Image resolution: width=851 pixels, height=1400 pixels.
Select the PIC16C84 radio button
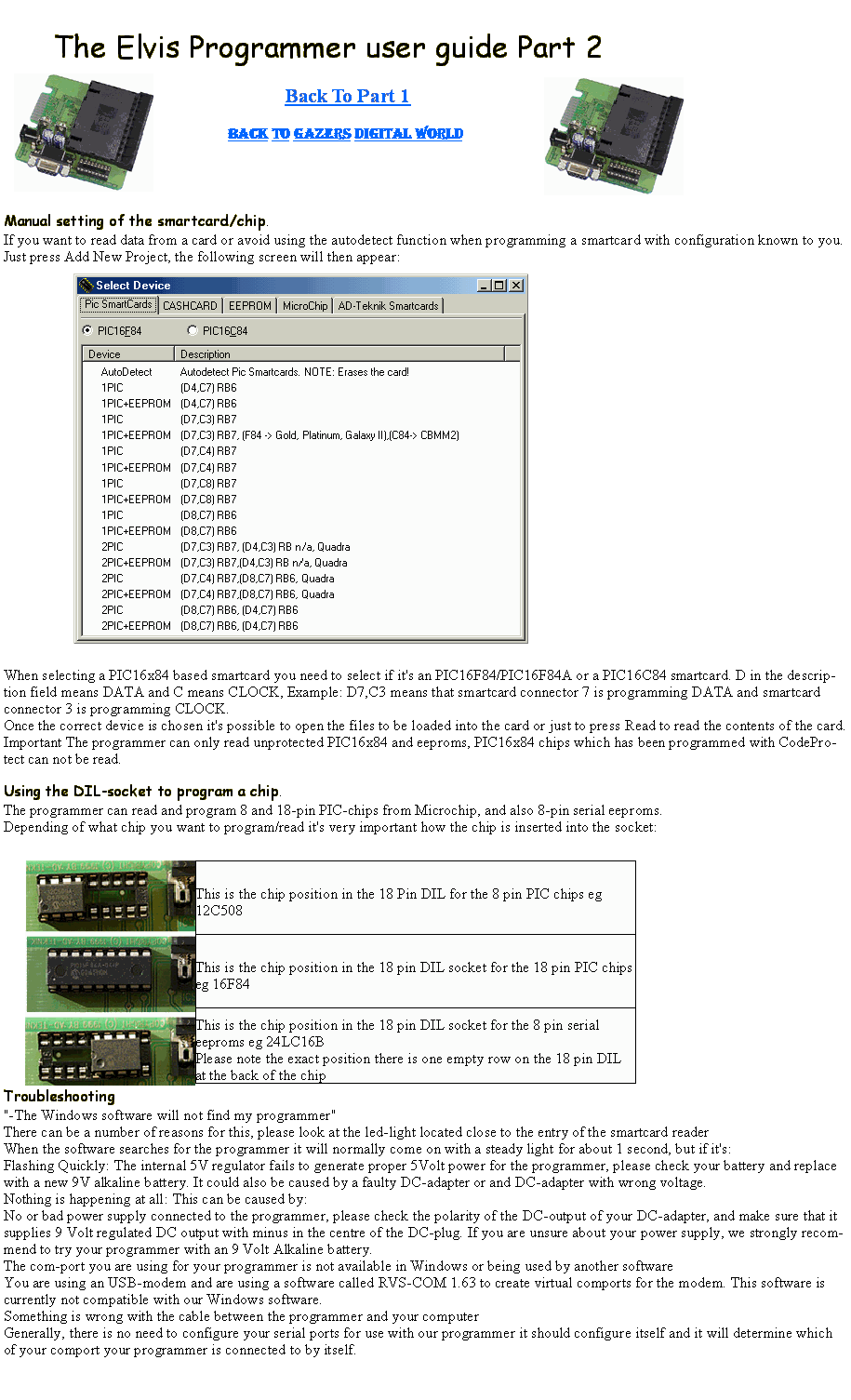pyautogui.click(x=193, y=330)
